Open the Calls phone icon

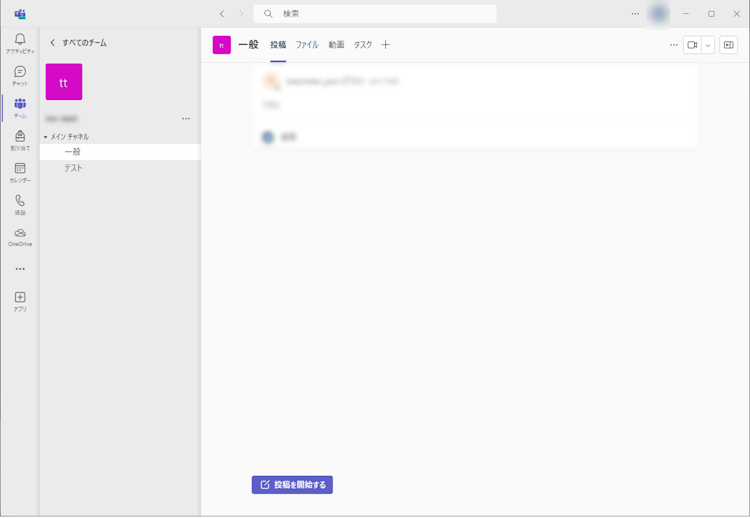20,203
